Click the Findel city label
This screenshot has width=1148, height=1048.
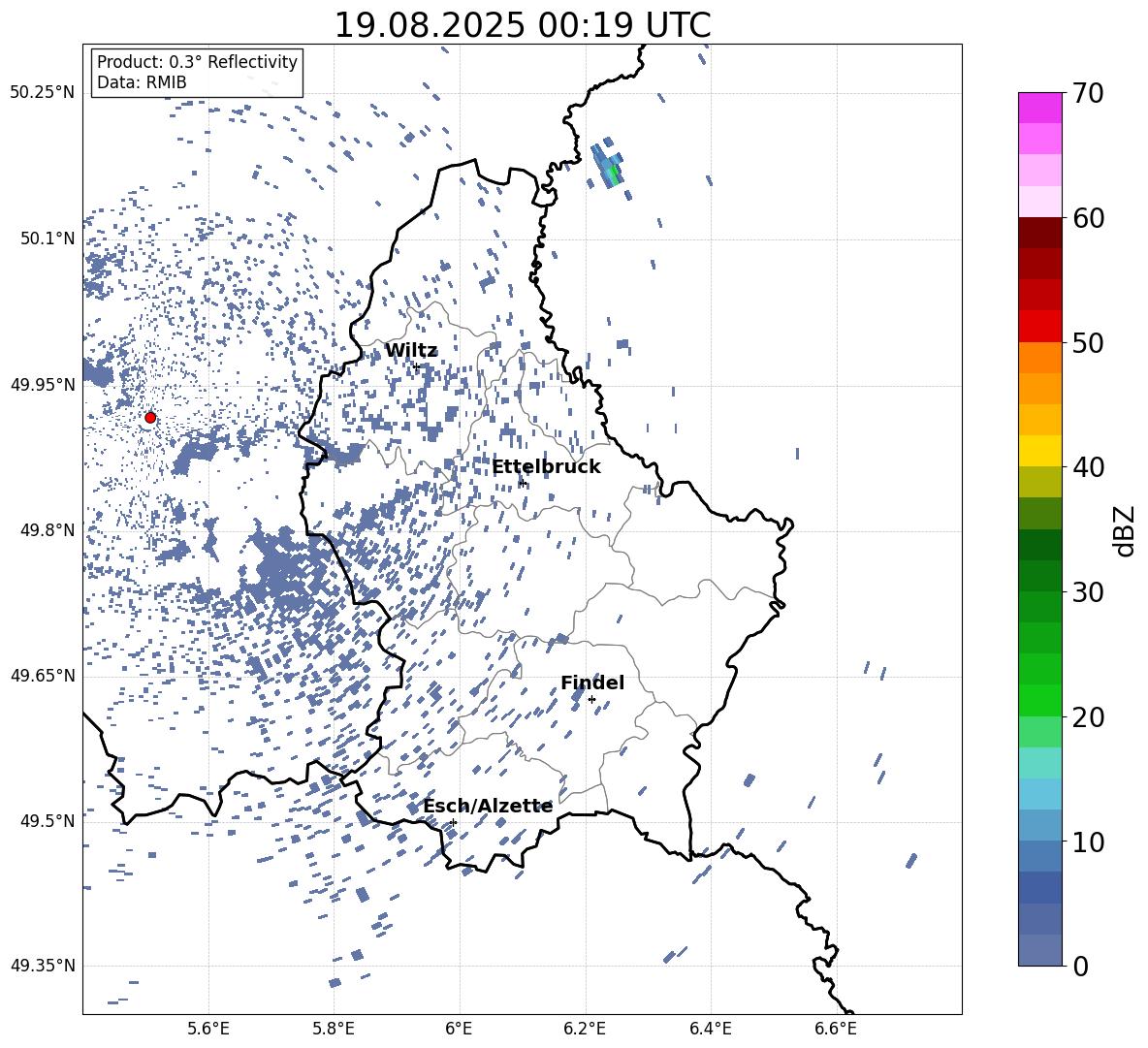click(x=592, y=683)
